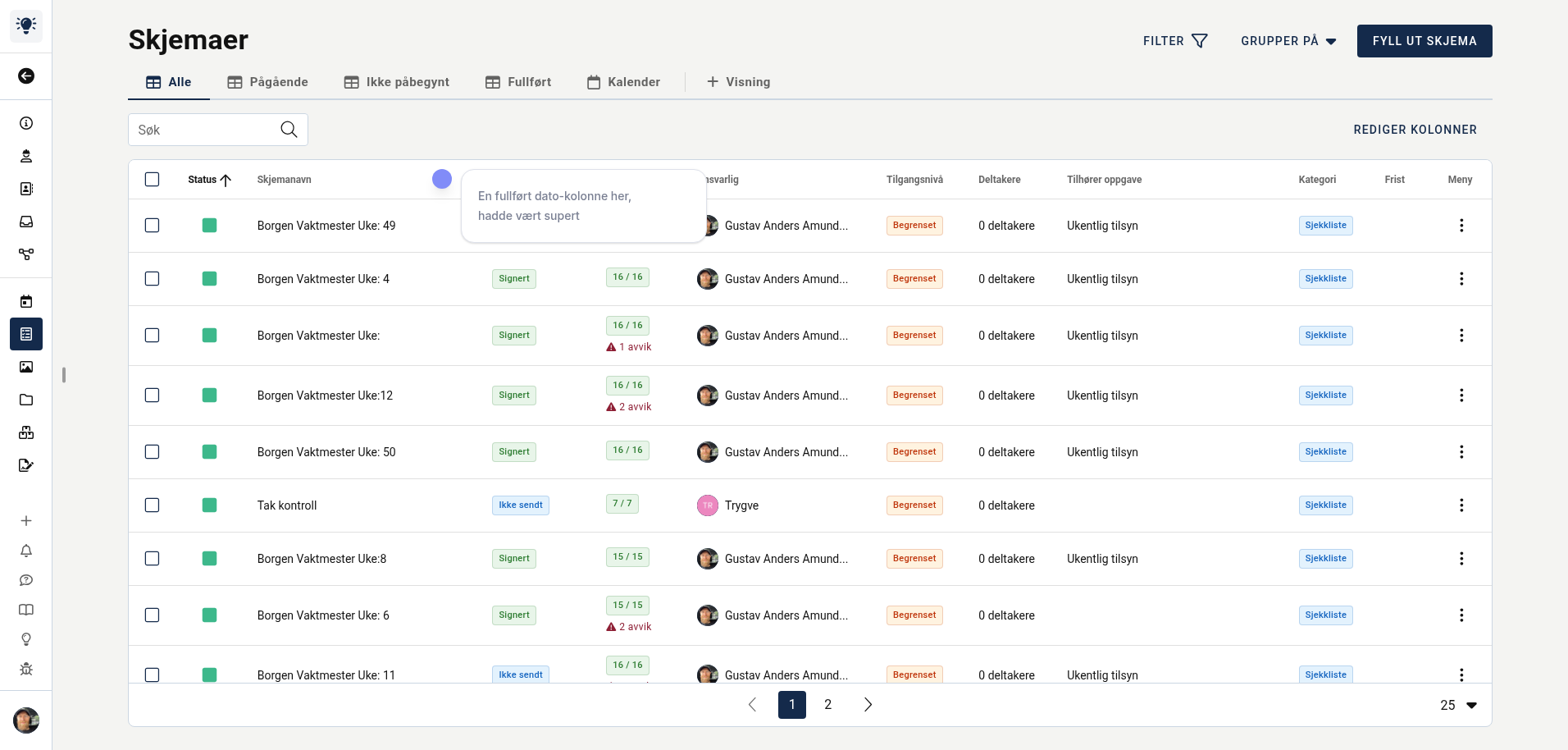Open the notifications bell icon
Viewport: 1568px width, 750px height.
point(26,551)
